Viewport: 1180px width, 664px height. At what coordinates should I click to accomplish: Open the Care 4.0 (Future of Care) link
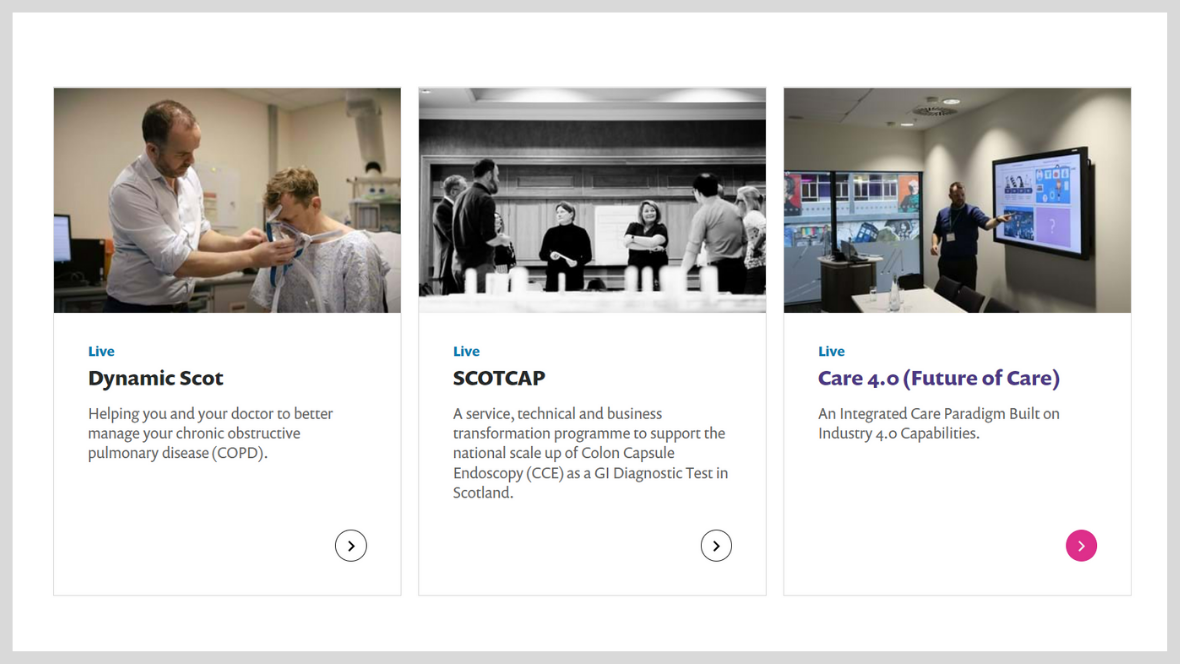[938, 378]
